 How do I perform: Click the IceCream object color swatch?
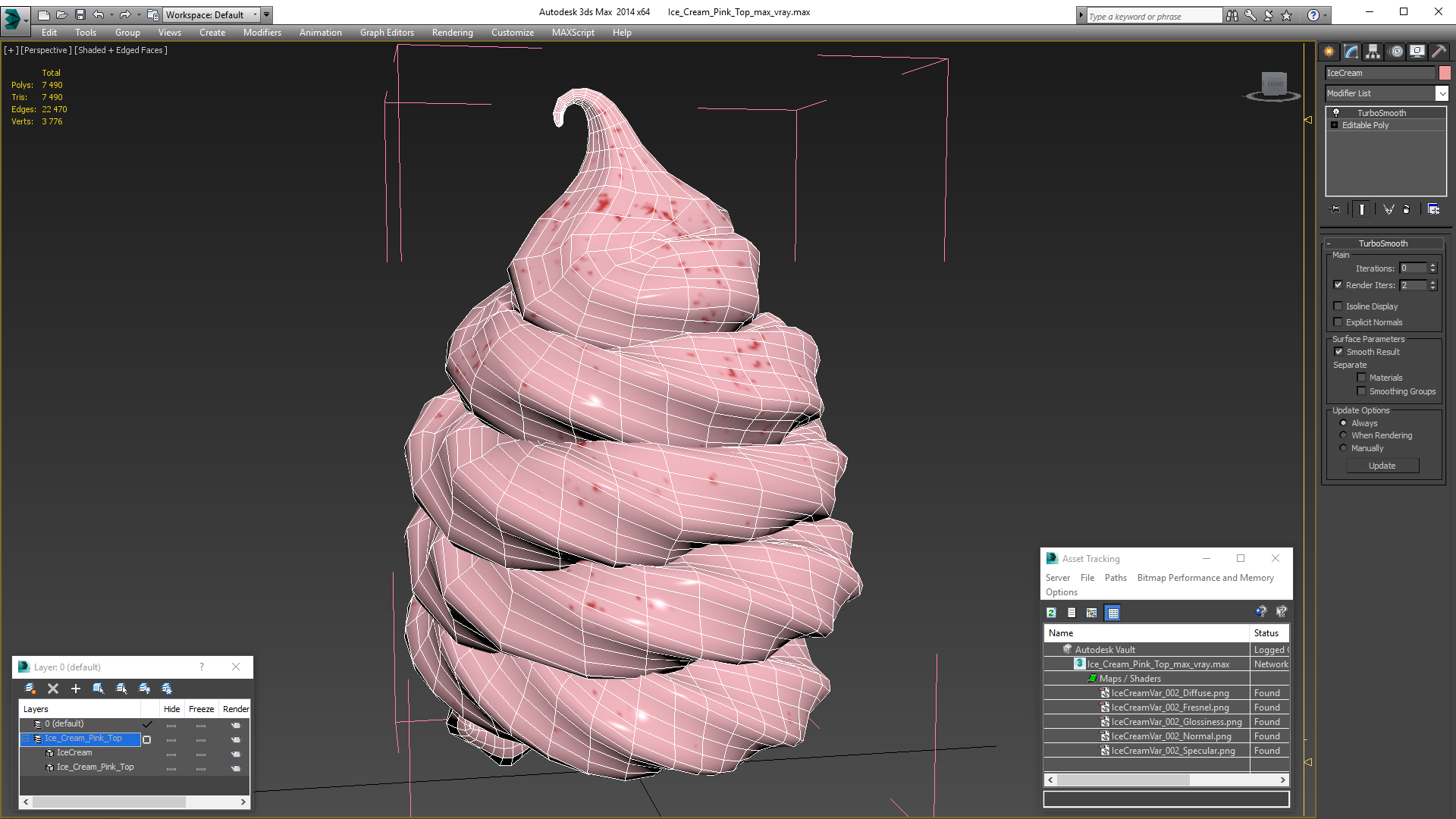pos(1445,73)
